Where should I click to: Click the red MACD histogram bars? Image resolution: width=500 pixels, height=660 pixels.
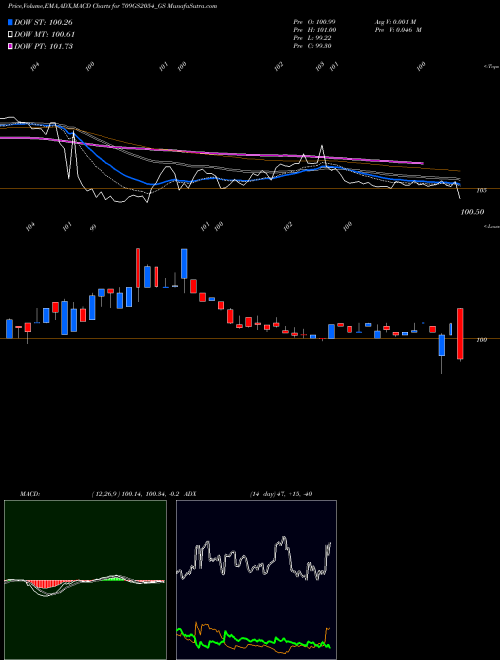(43, 585)
